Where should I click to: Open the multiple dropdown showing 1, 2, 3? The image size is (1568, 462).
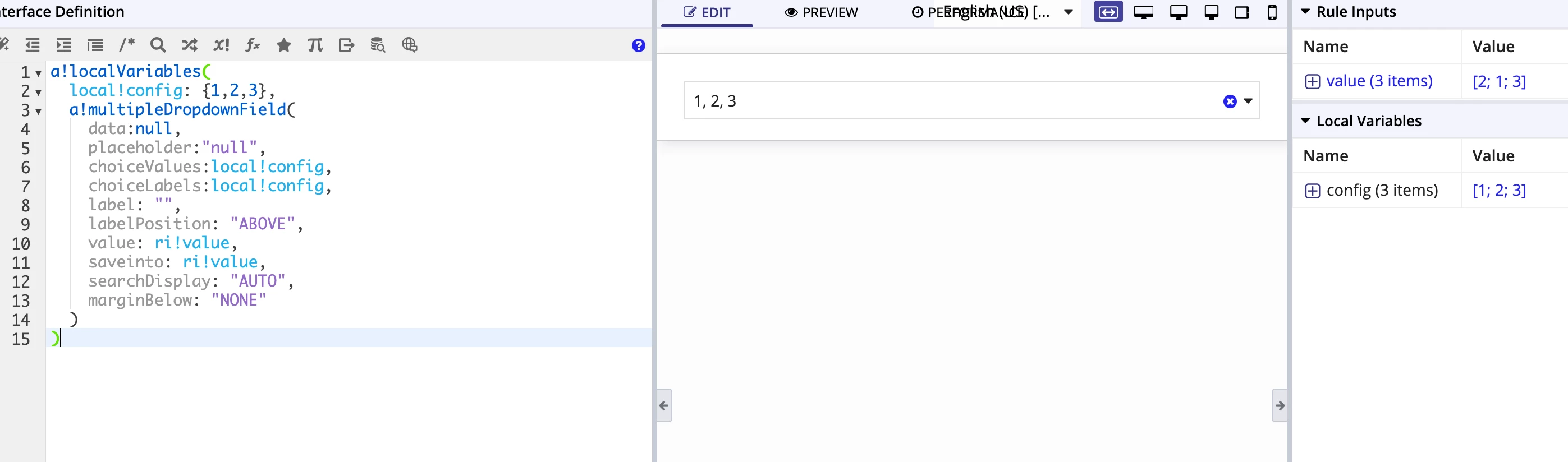click(x=971, y=101)
